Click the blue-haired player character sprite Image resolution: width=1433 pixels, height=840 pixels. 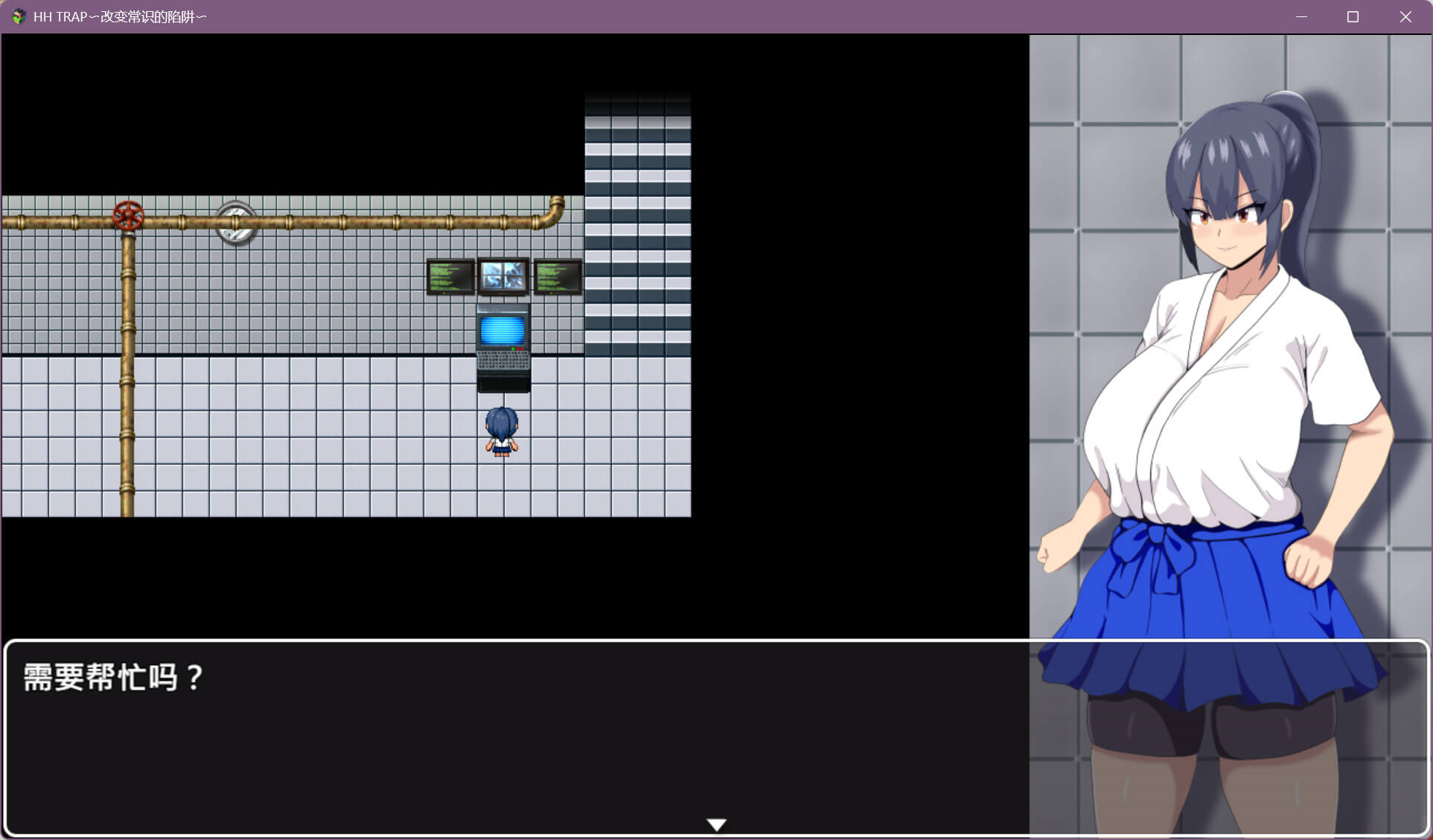(502, 432)
